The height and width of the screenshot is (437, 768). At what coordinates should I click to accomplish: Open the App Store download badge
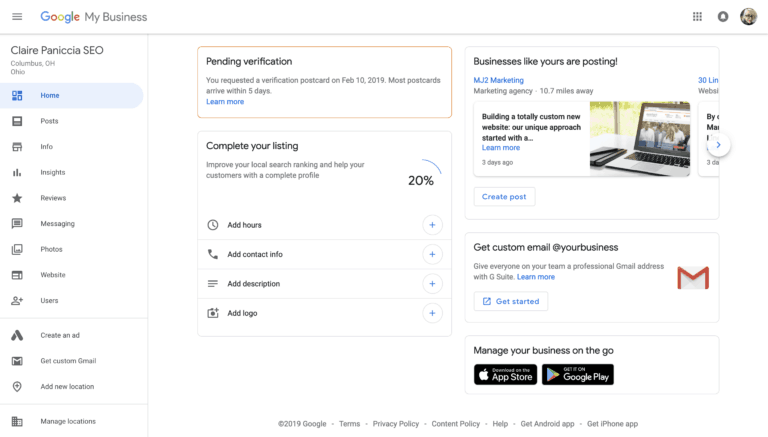tap(505, 374)
